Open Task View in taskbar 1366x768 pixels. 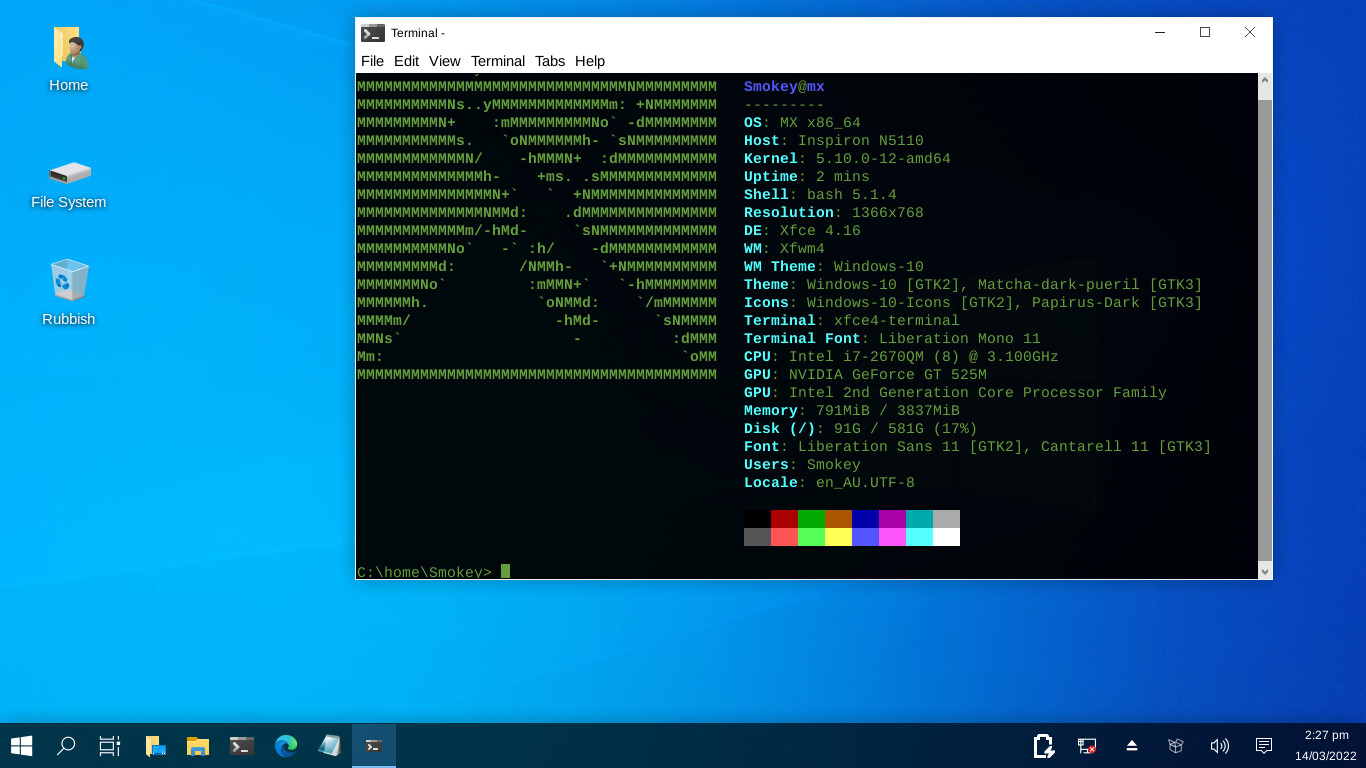coord(109,746)
